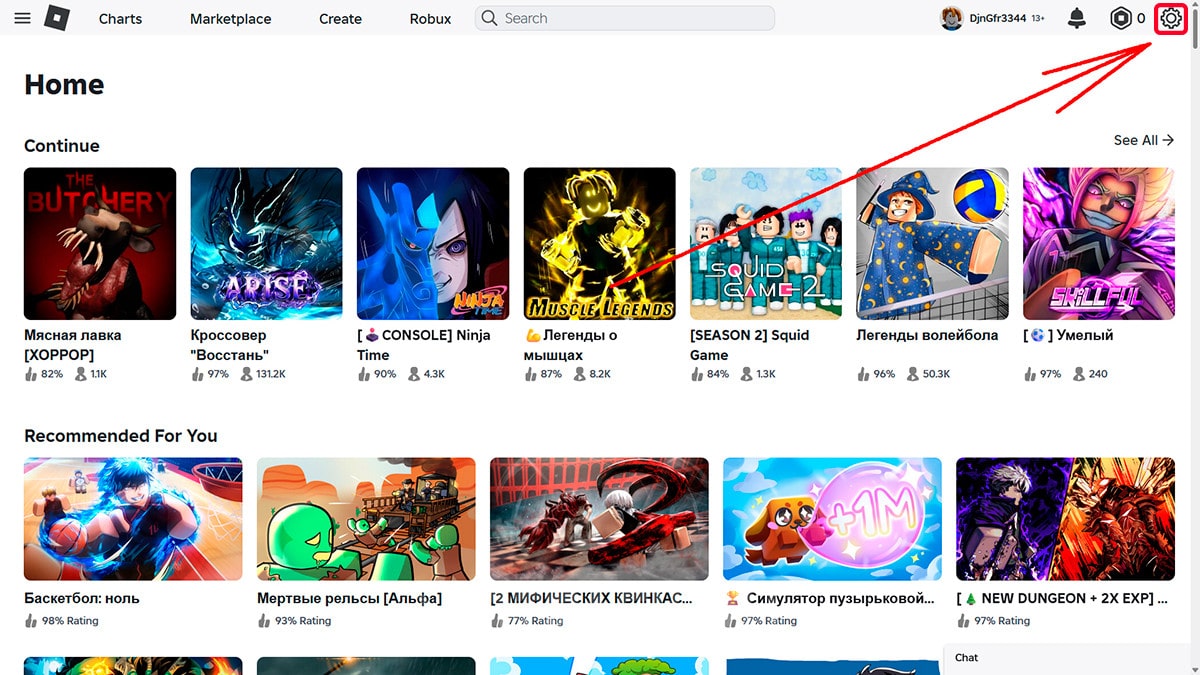Screen dimensions: 1200x675
Task: Open the Marketplace tab
Action: coord(230,19)
